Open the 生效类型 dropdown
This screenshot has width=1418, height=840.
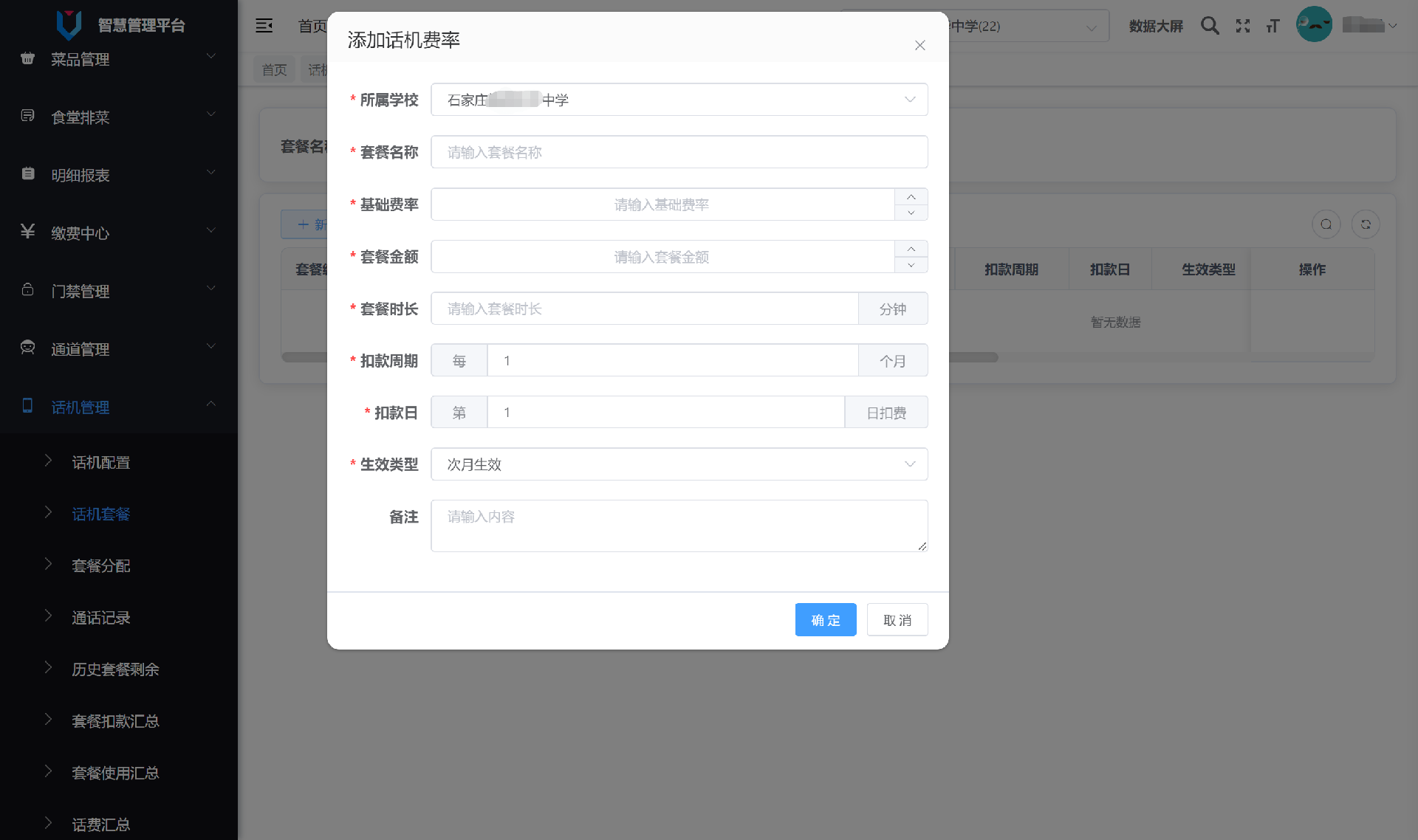[679, 464]
